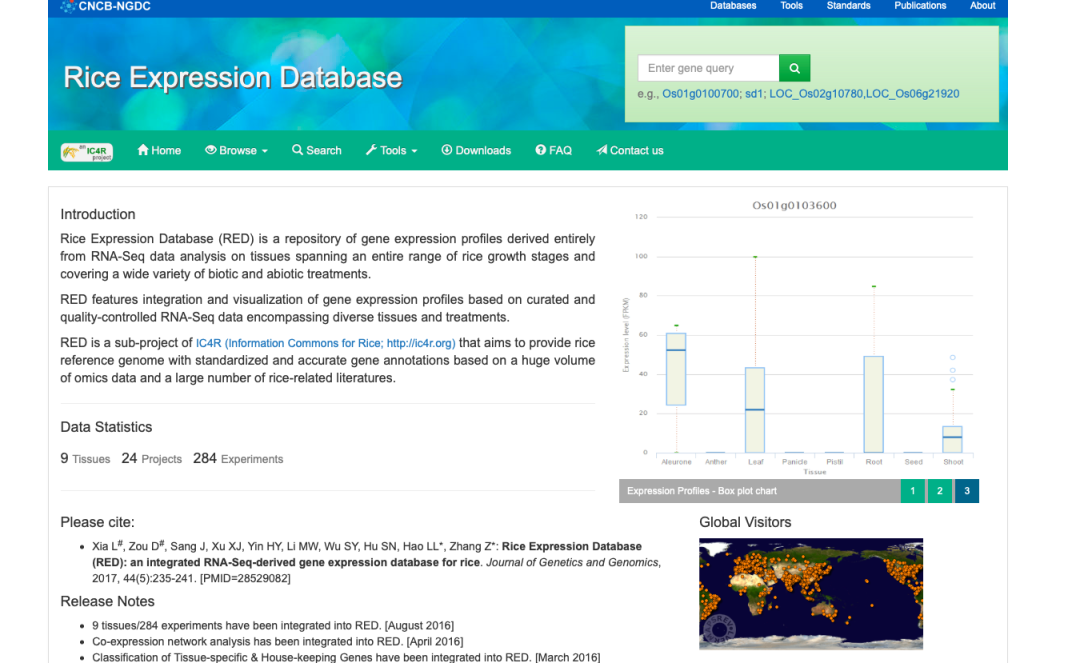Click the IC4R project logo

87,151
